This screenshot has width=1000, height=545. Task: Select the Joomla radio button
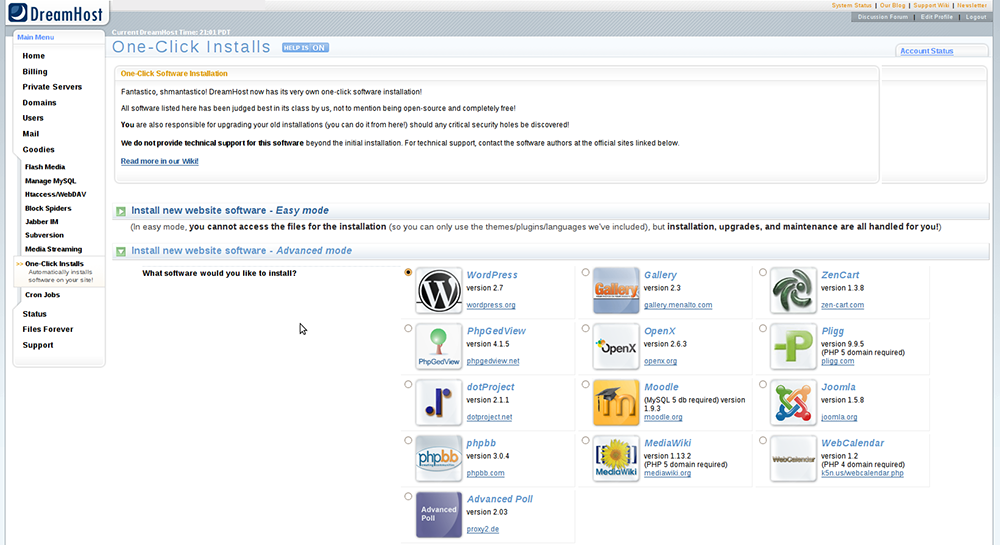763,384
